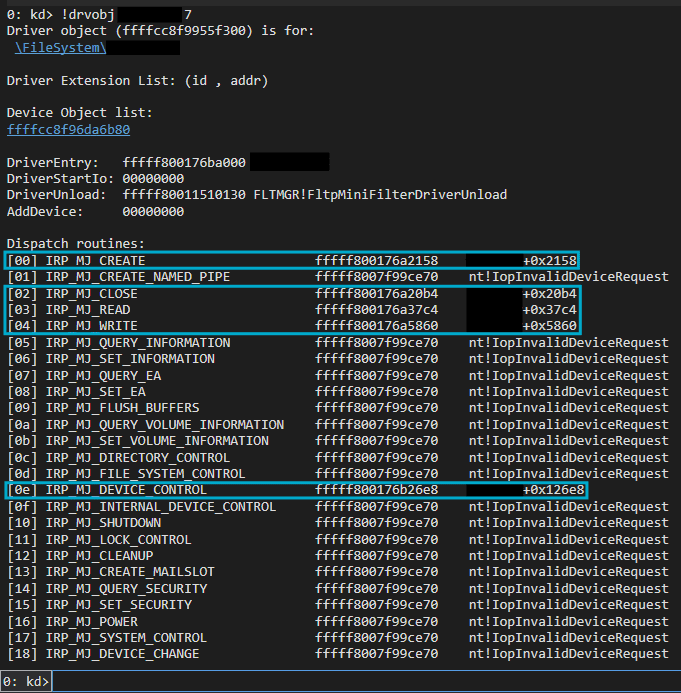
Task: Click the 'Device Object list:' heading
Action: pyautogui.click(x=80, y=113)
